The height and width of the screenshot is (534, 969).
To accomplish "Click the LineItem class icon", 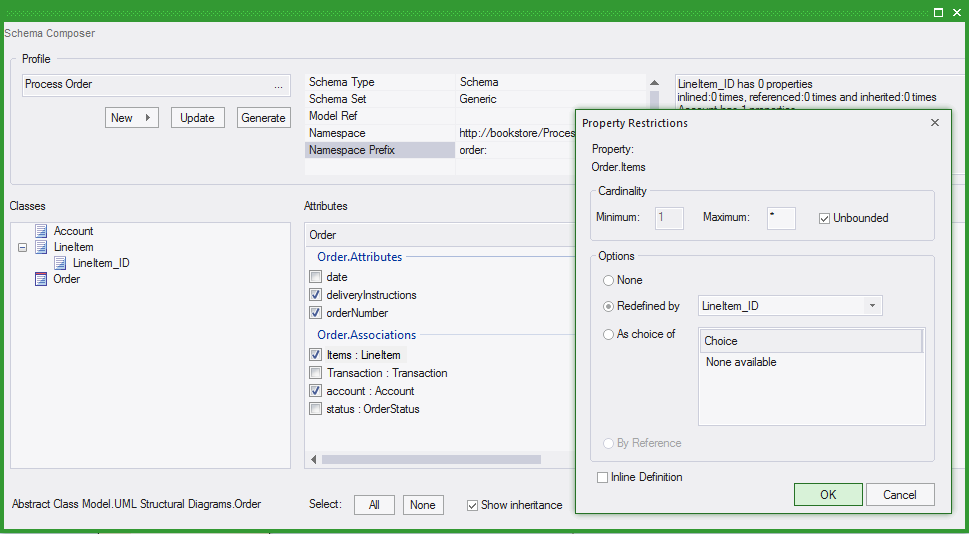I will pos(41,247).
